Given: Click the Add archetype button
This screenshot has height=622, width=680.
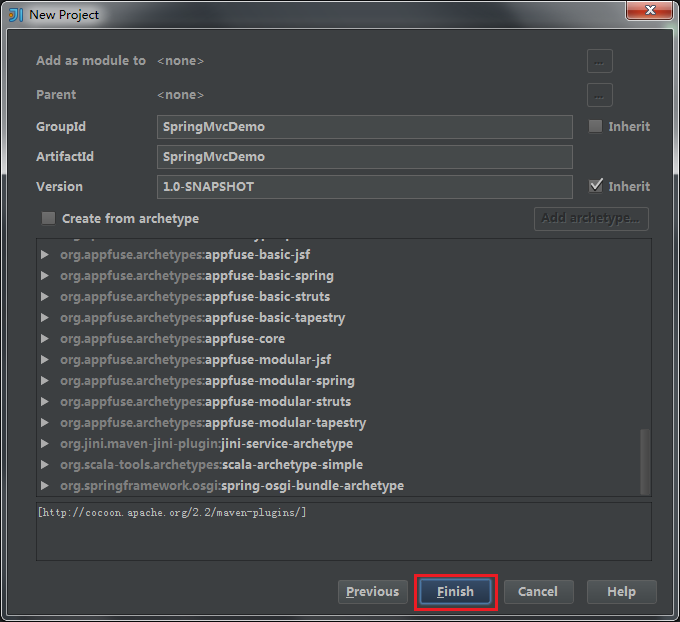Looking at the screenshot, I should (x=591, y=219).
